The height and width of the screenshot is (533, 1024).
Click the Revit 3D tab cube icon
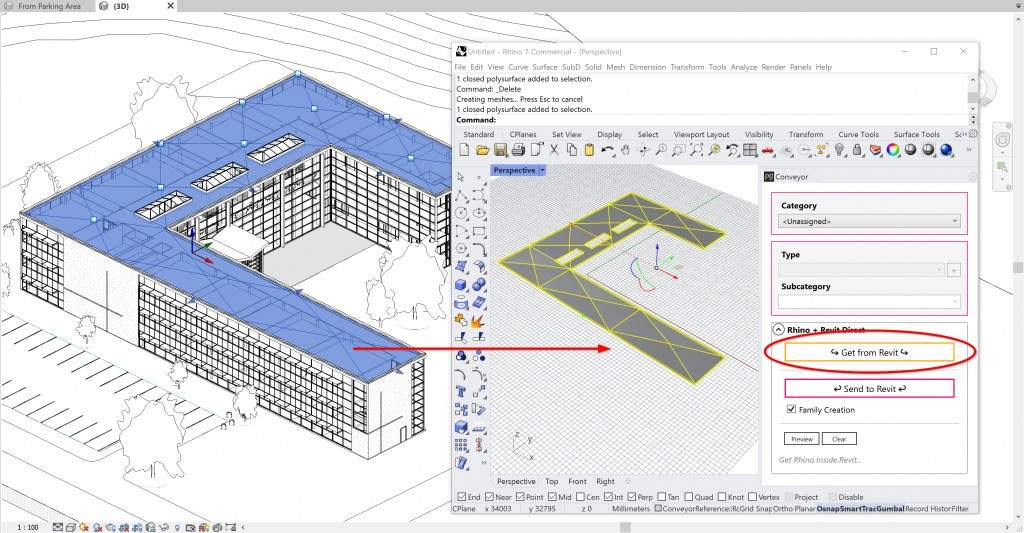pyautogui.click(x=104, y=6)
